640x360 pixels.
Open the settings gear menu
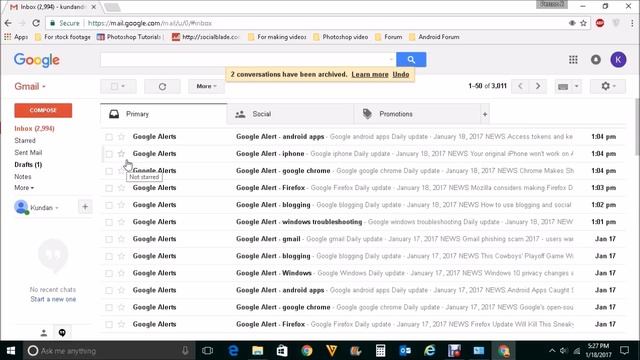608,86
